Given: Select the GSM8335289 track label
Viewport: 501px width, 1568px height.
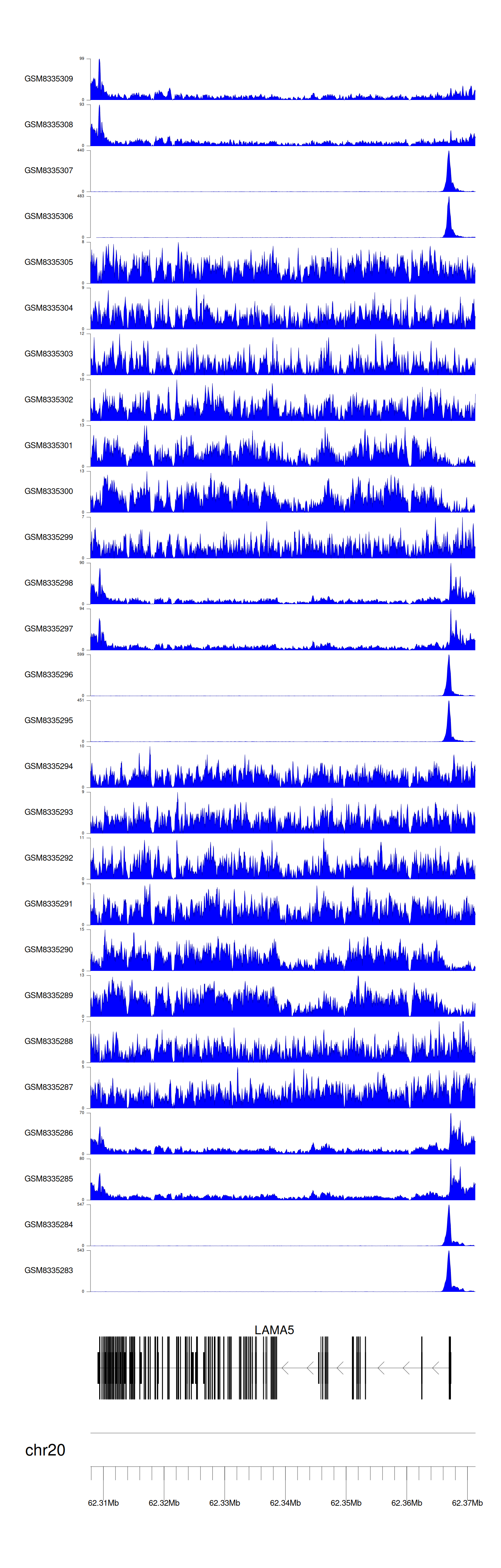Looking at the screenshot, I should 49,995.
